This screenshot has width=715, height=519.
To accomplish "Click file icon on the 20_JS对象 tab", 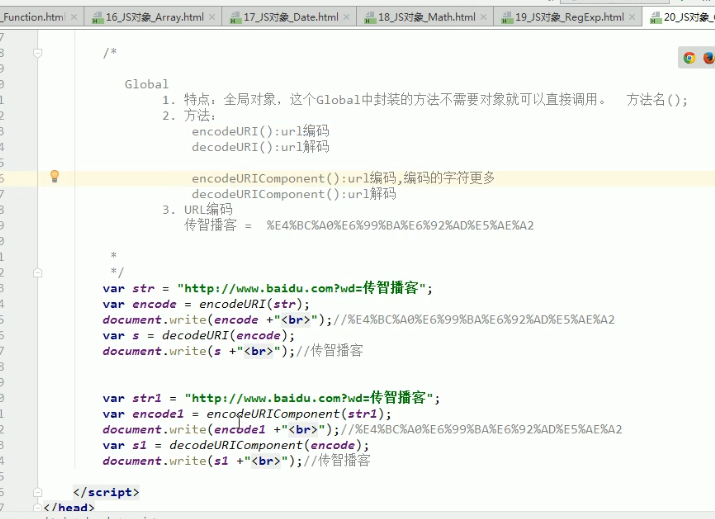I will coord(656,18).
